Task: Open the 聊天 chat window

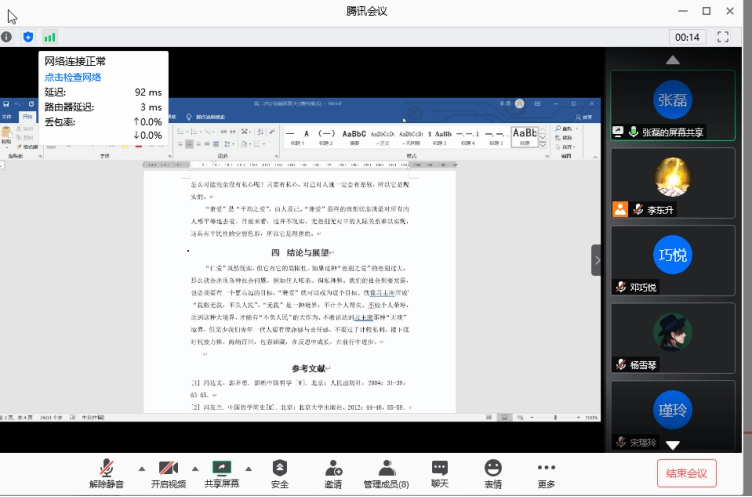Action: [x=440, y=473]
